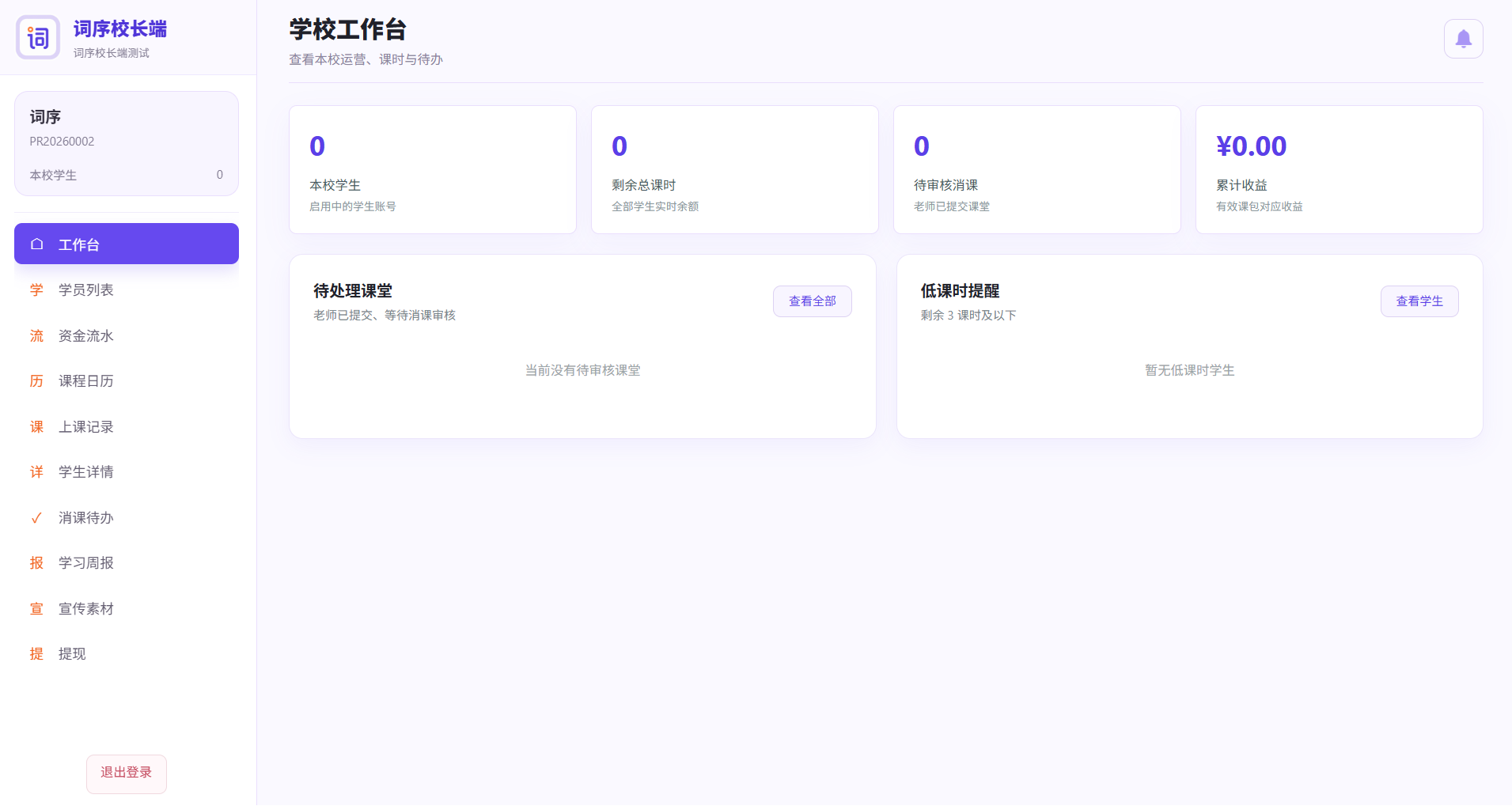1512x806 pixels.
Task: Open 学习周报 menu item
Action: (127, 563)
